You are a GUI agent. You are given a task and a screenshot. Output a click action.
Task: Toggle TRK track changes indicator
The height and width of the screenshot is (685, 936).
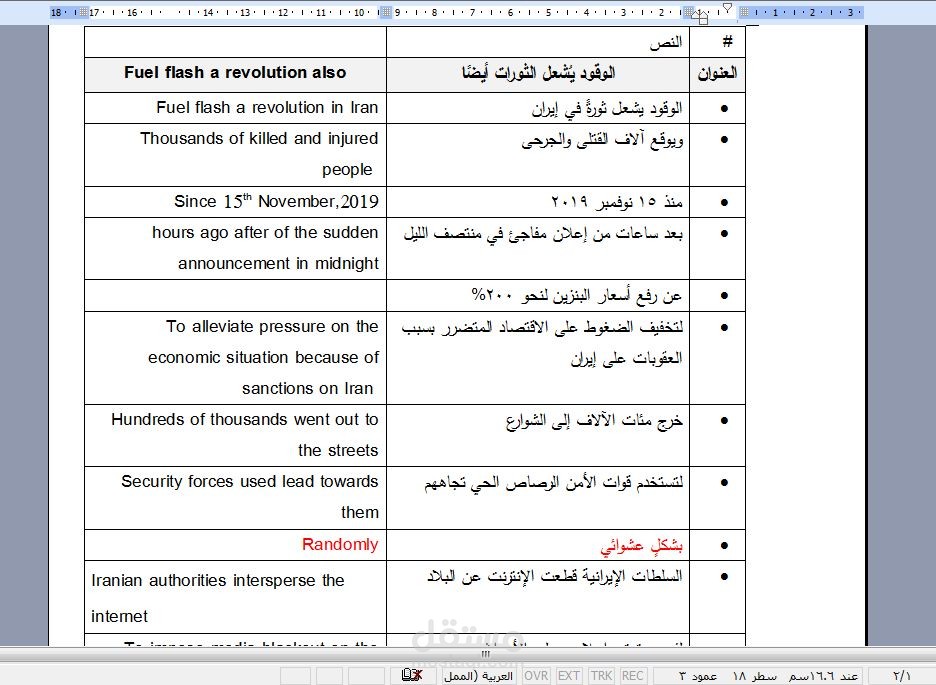601,675
